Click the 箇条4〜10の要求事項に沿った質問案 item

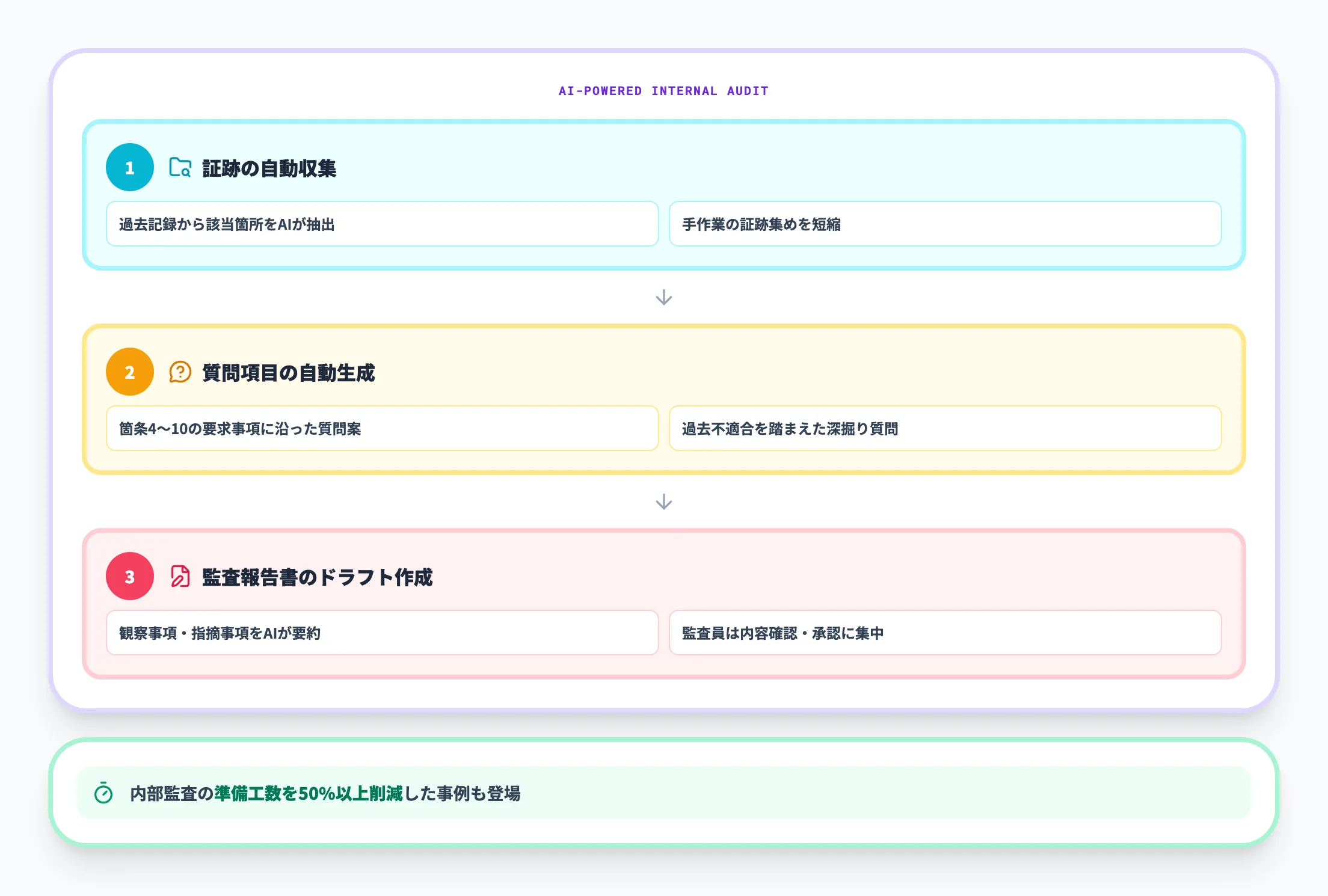382,429
